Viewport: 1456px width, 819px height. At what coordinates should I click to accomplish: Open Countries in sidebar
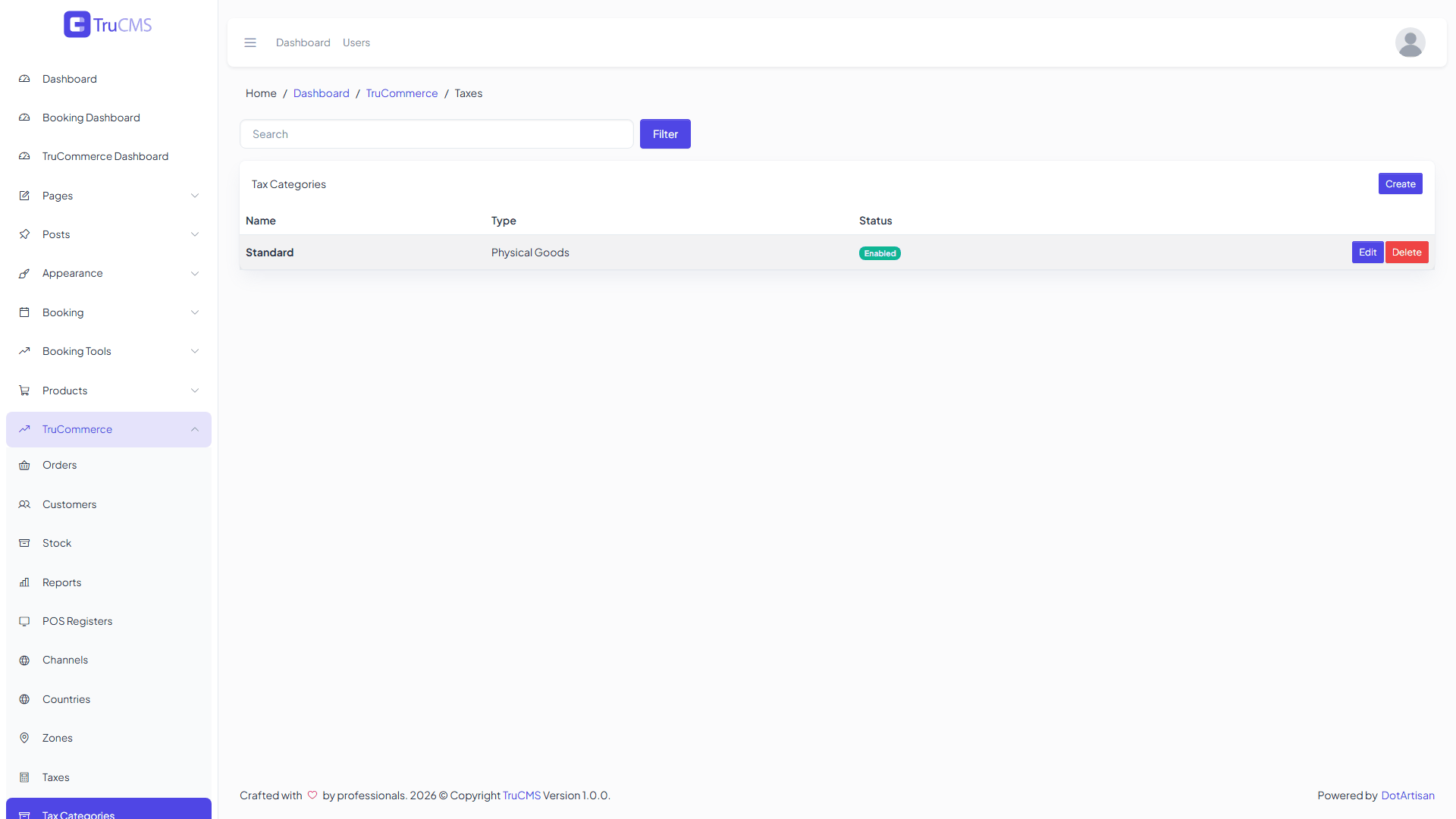click(108, 699)
